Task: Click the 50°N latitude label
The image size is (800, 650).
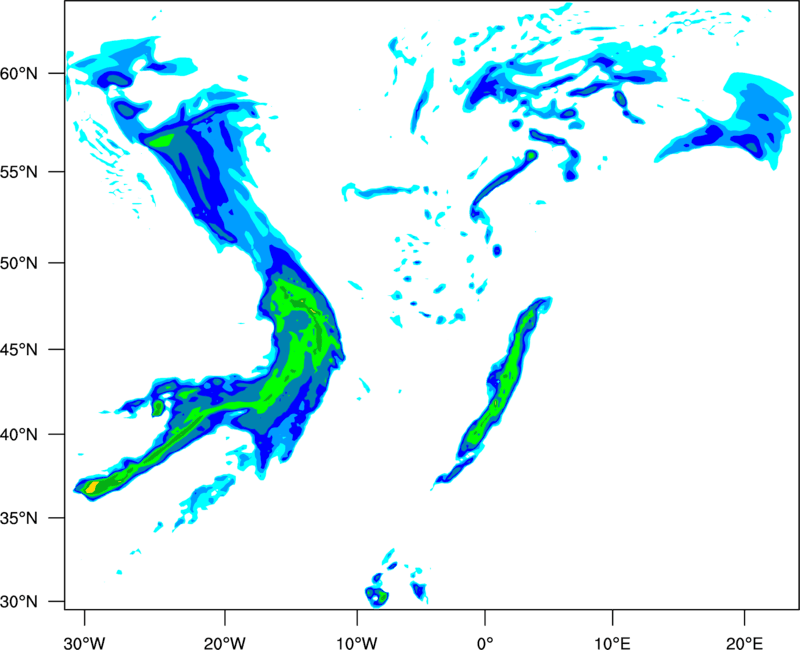Action: [x=19, y=263]
